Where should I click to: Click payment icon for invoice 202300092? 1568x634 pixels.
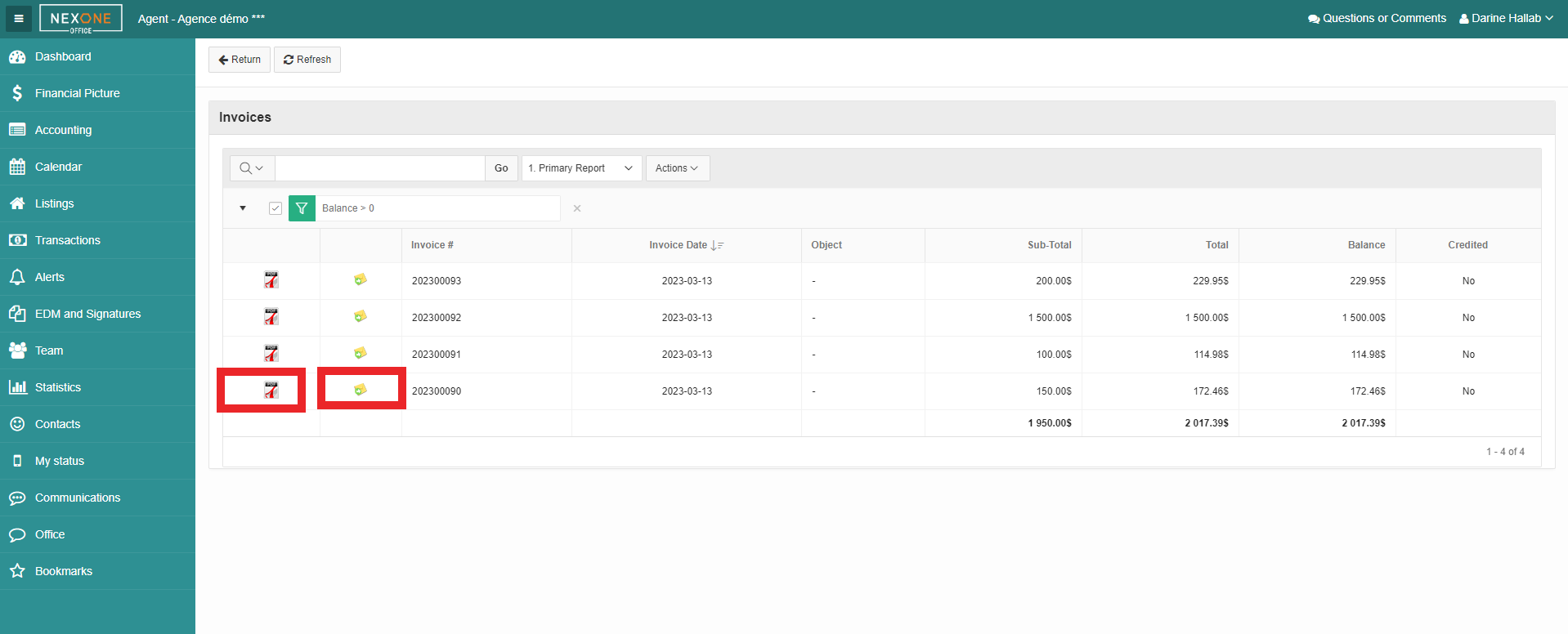(360, 317)
